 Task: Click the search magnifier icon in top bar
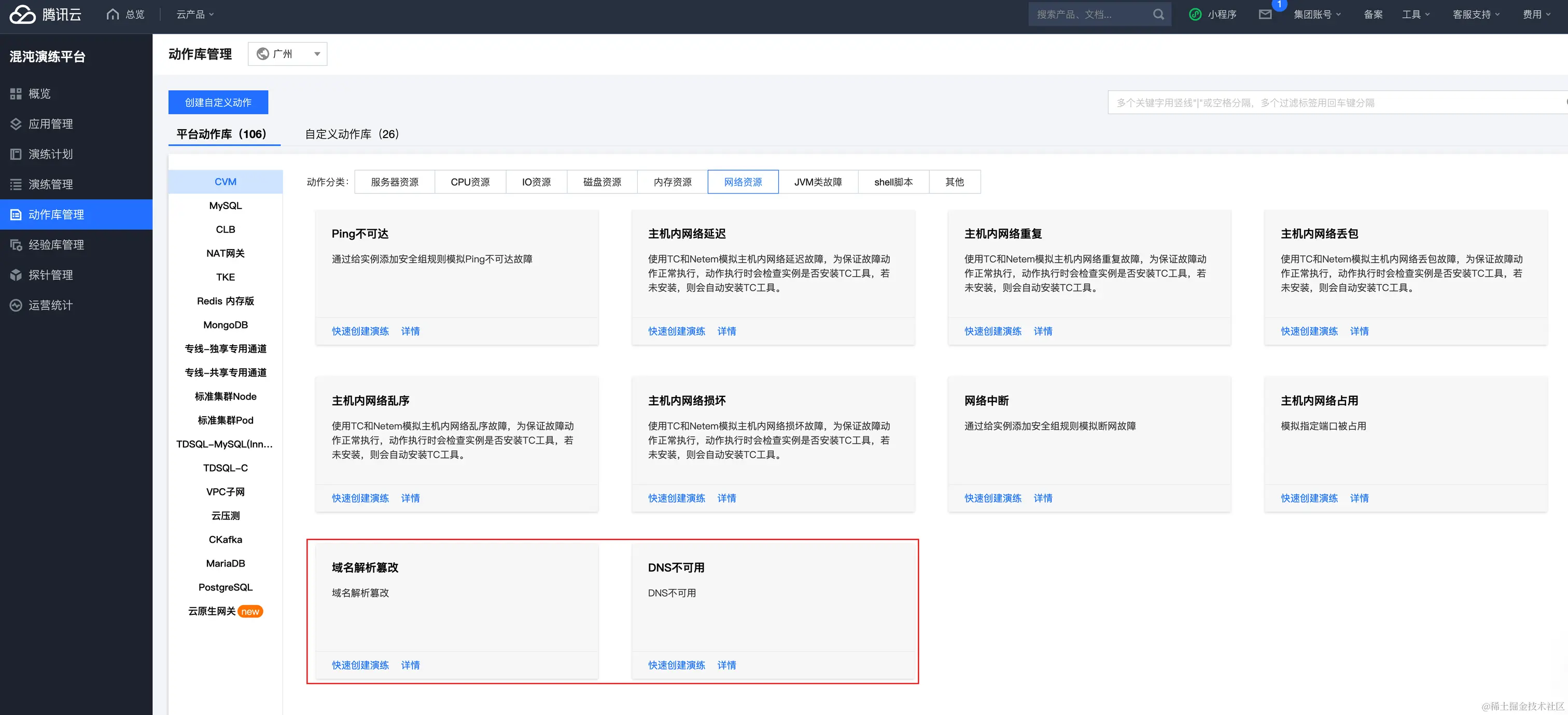(x=1158, y=14)
